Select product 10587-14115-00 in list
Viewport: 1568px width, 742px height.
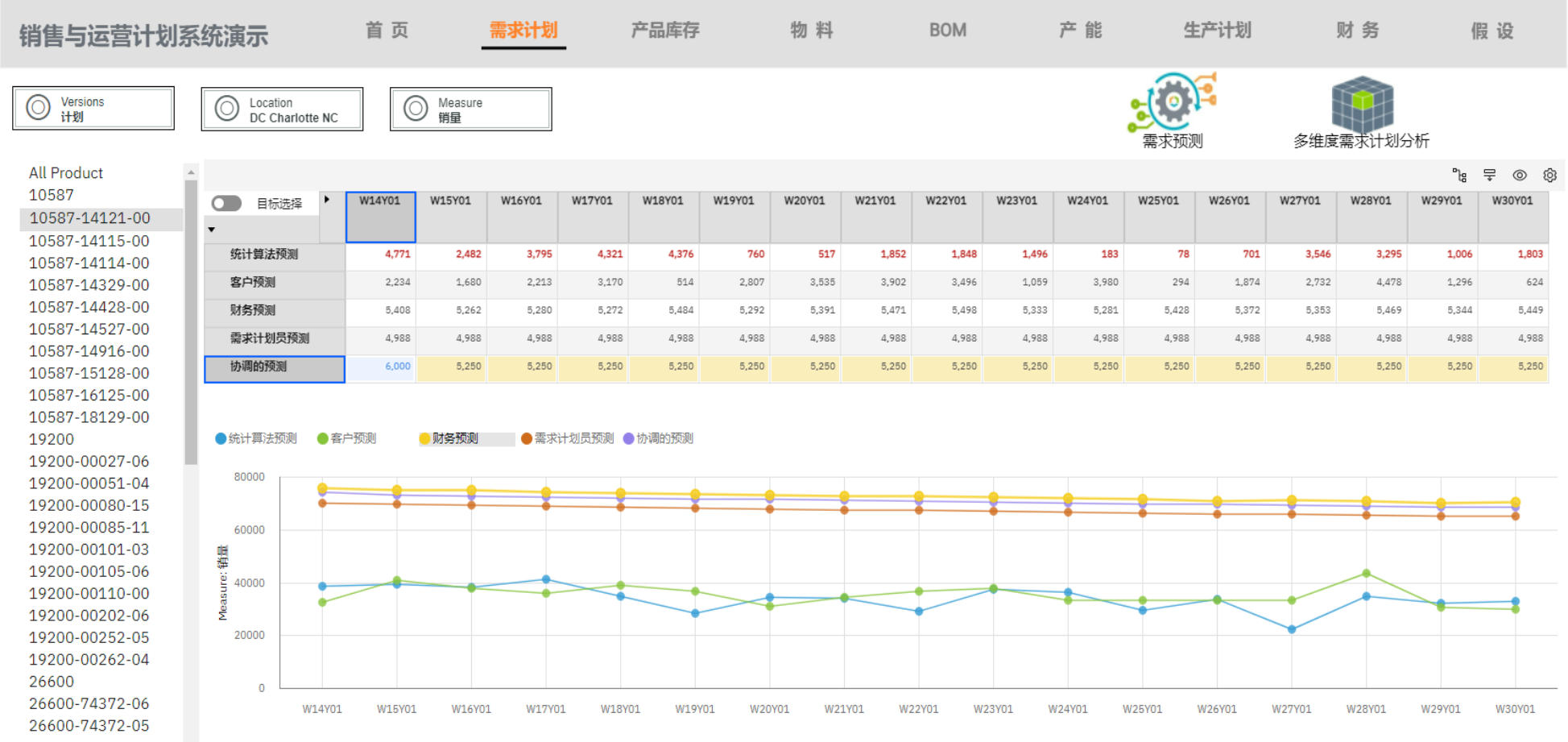click(89, 241)
